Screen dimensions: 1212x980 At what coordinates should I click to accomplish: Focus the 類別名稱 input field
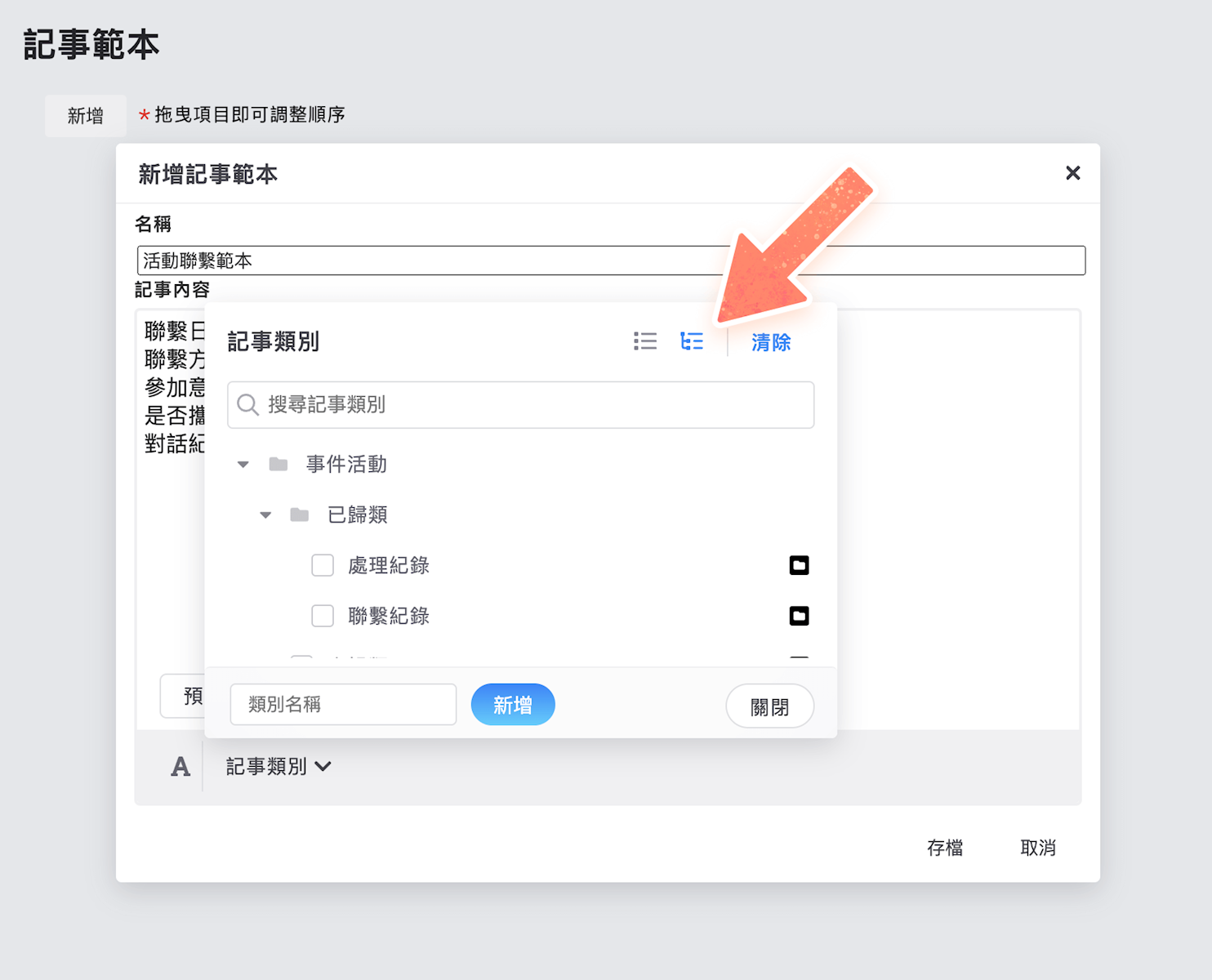point(343,705)
